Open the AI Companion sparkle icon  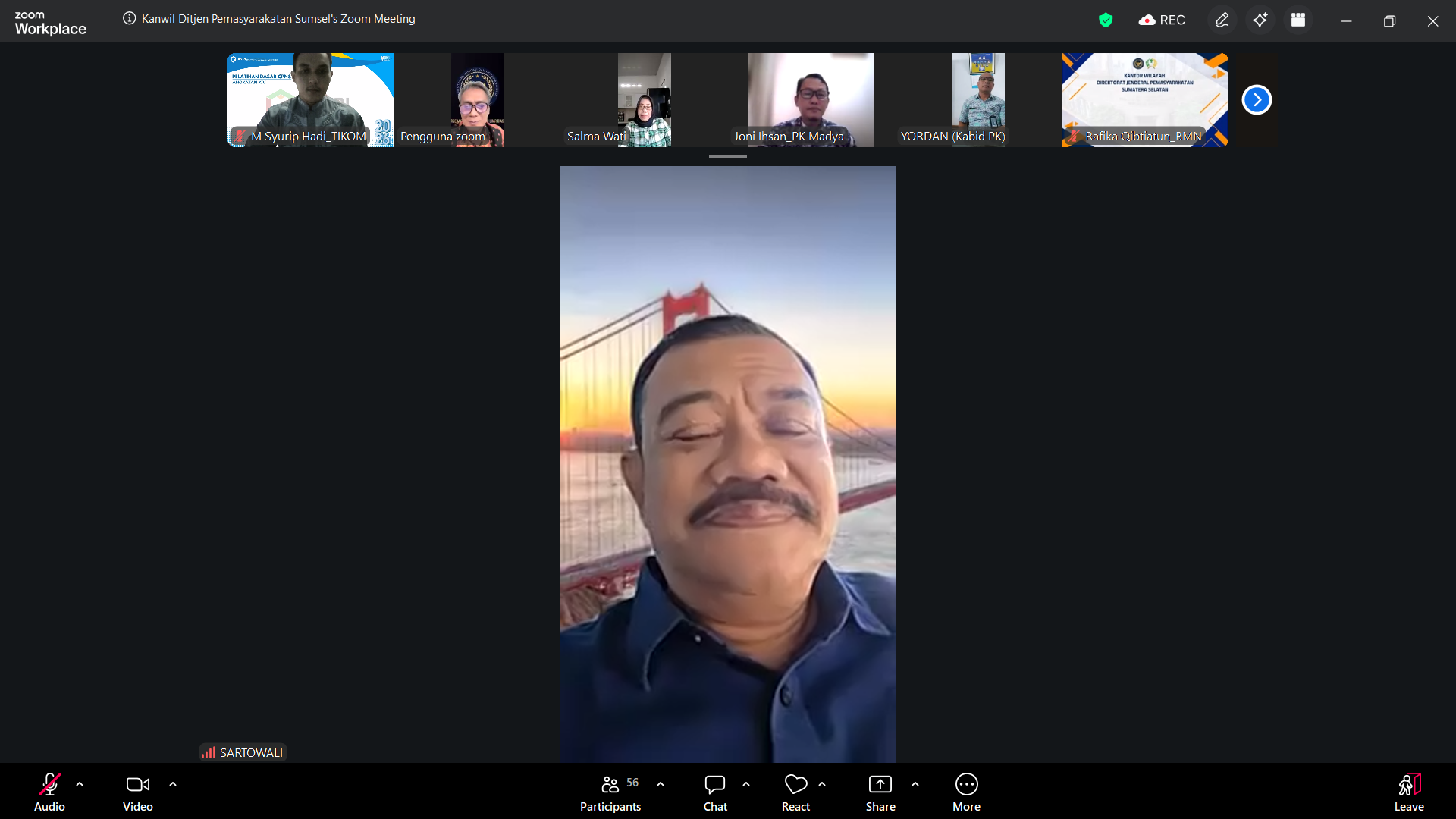click(1260, 20)
